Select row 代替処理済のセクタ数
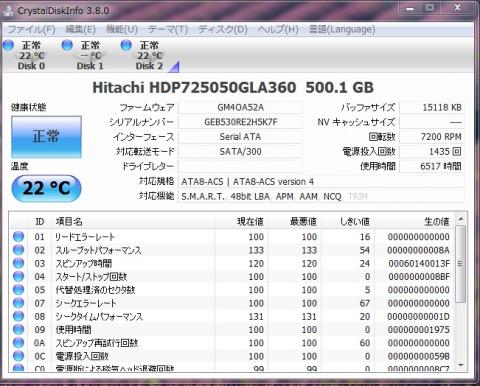This screenshot has height=386, width=480. tap(232, 290)
